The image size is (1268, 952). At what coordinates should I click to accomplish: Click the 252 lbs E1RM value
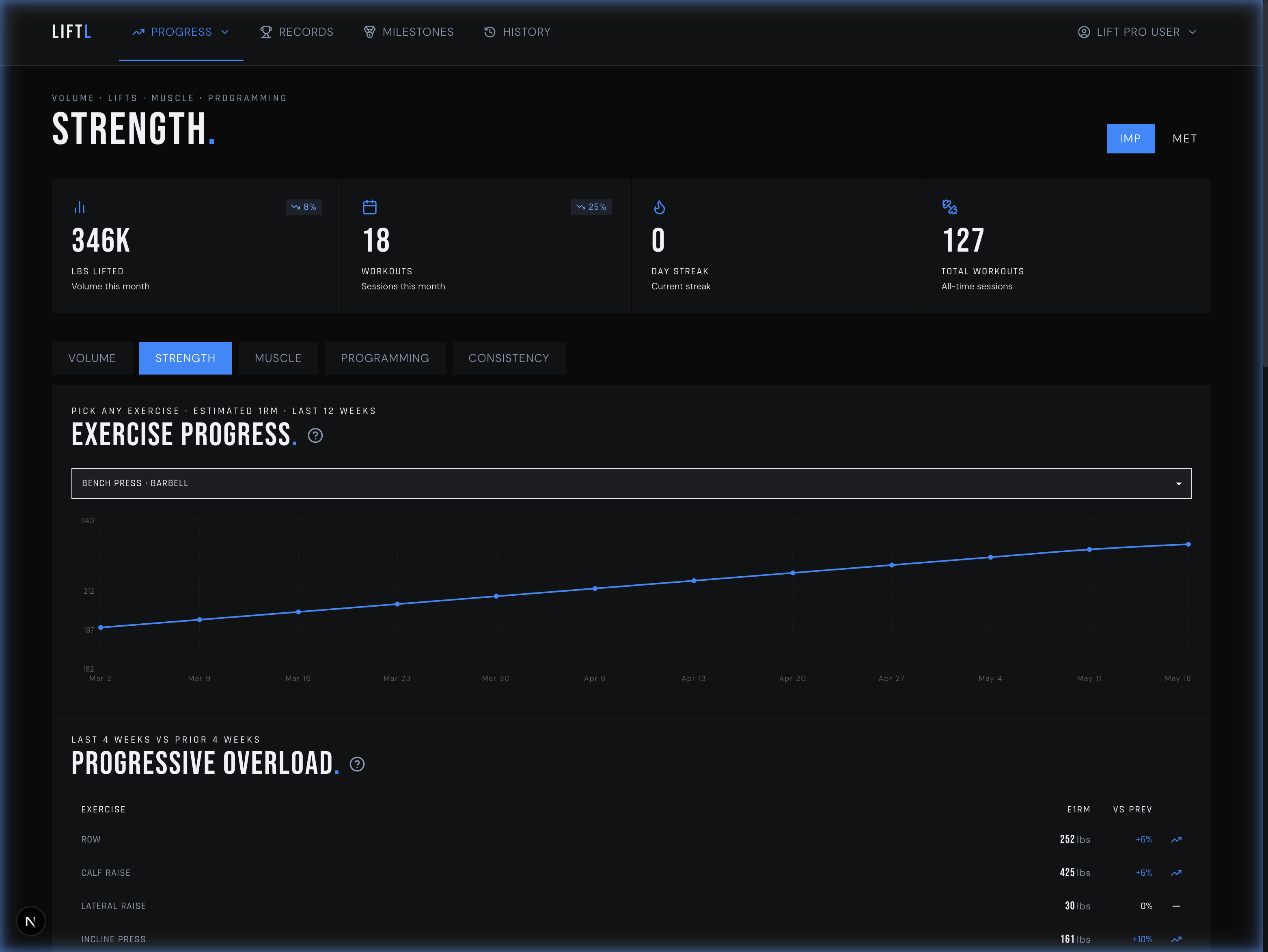pyautogui.click(x=1075, y=840)
